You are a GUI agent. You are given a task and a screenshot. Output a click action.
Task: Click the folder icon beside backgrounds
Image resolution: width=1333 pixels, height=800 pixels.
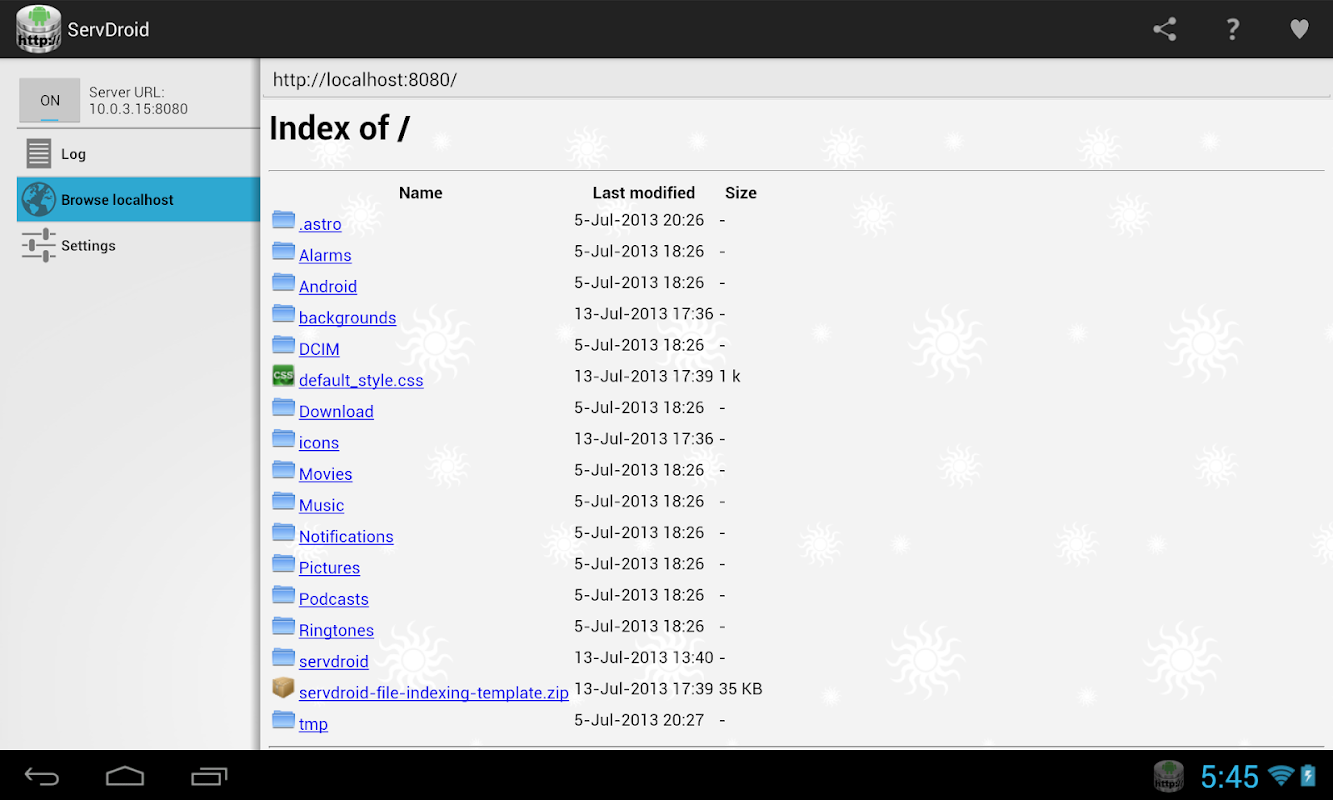click(284, 314)
